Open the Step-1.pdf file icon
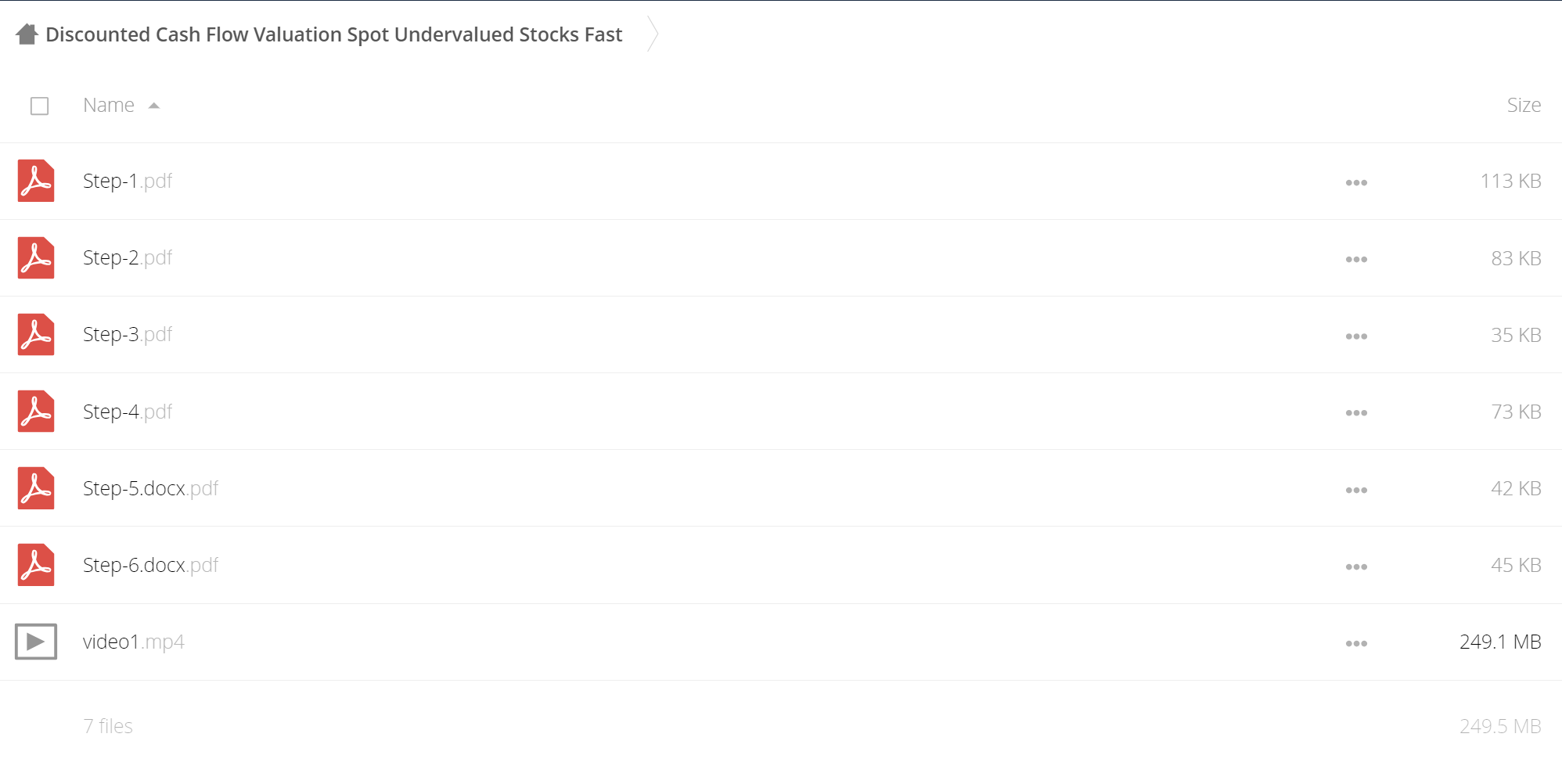Image resolution: width=1562 pixels, height=784 pixels. (36, 181)
